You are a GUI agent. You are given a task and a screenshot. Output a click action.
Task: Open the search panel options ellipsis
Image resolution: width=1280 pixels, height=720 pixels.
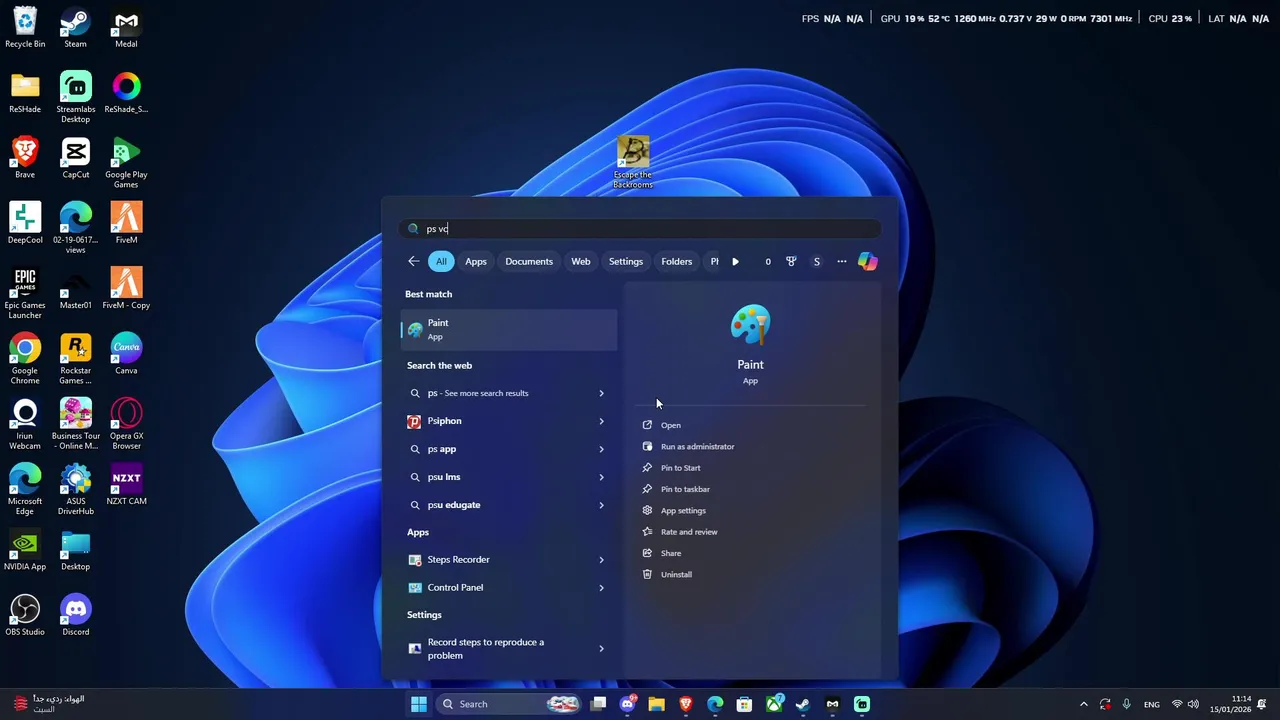tap(842, 261)
